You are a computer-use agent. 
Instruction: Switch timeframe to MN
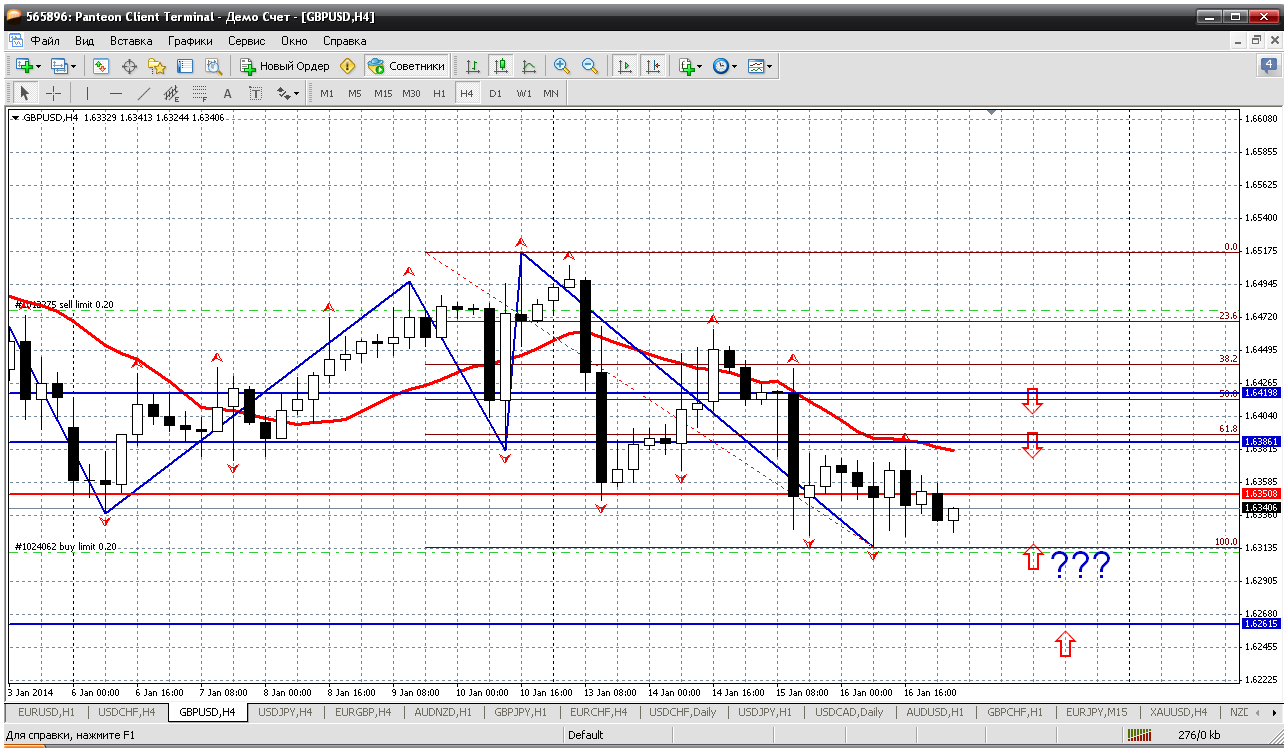551,93
